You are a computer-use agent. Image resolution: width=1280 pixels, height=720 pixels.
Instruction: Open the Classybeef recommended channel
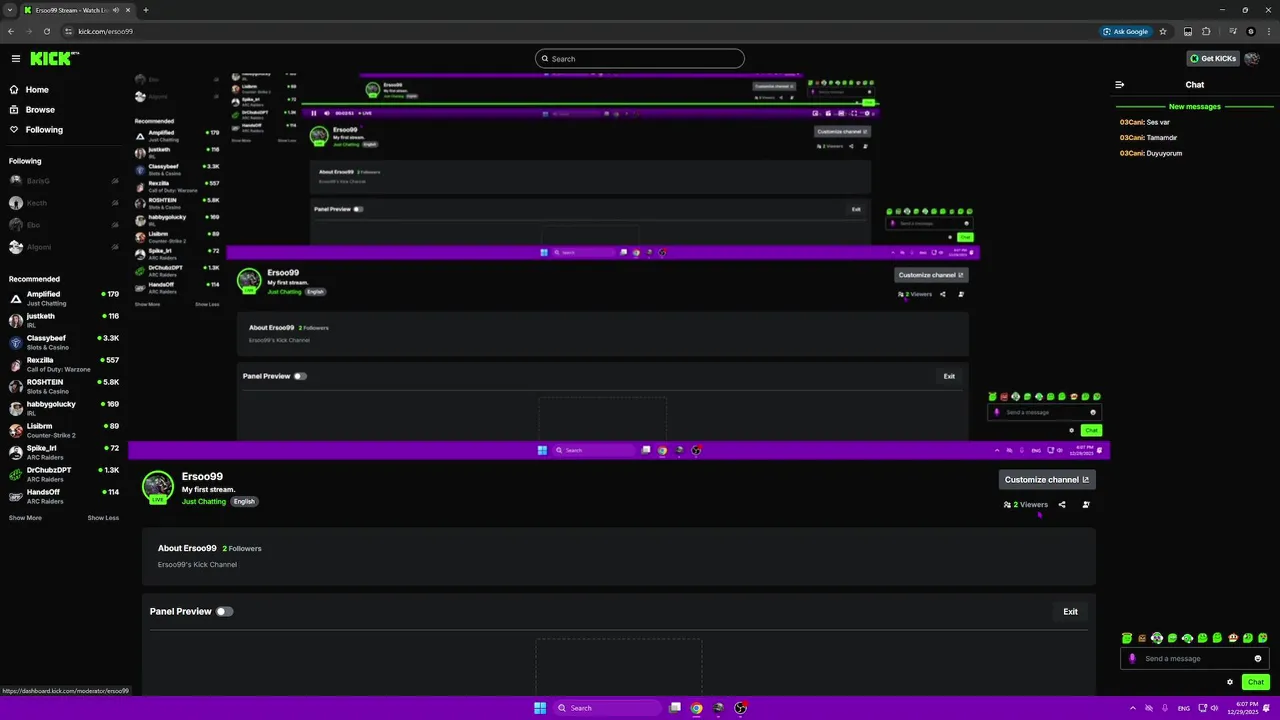click(x=64, y=342)
